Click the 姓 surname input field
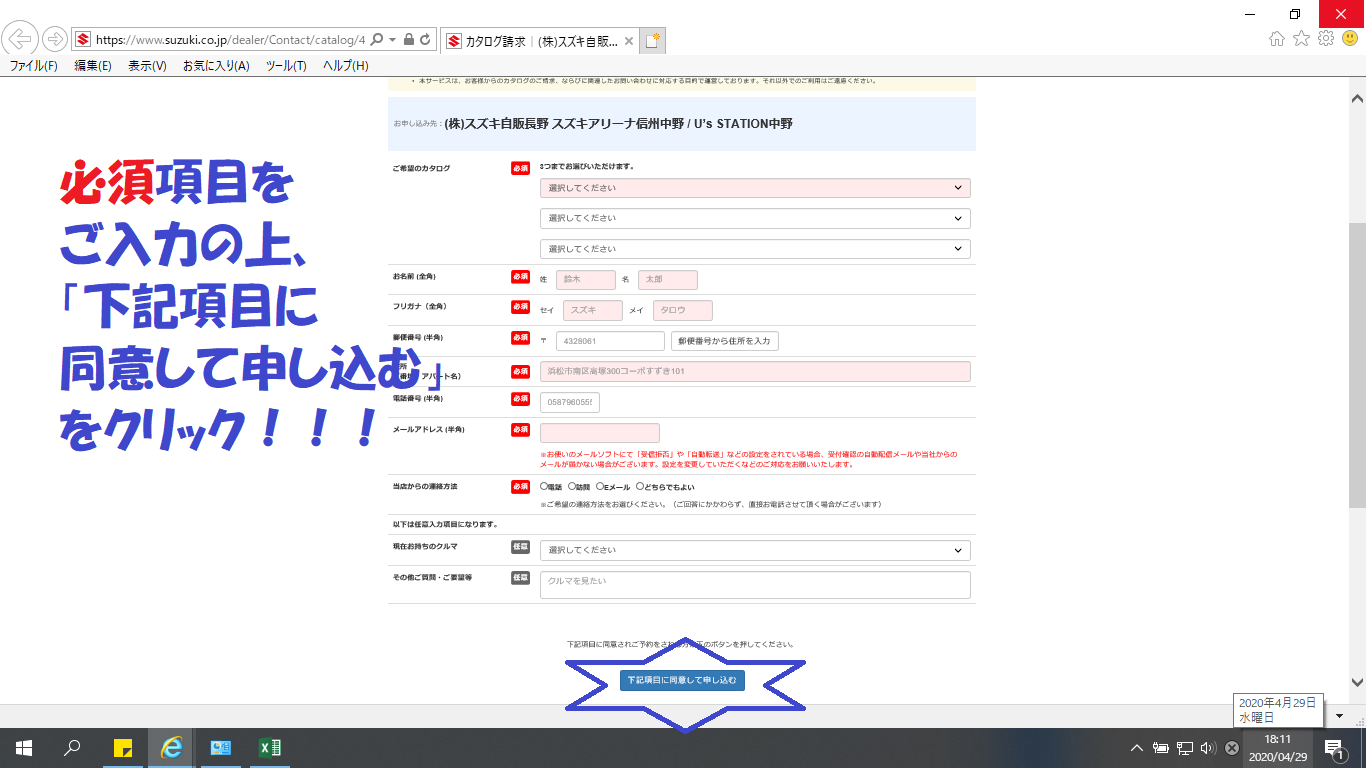This screenshot has height=768, width=1366. (x=586, y=280)
